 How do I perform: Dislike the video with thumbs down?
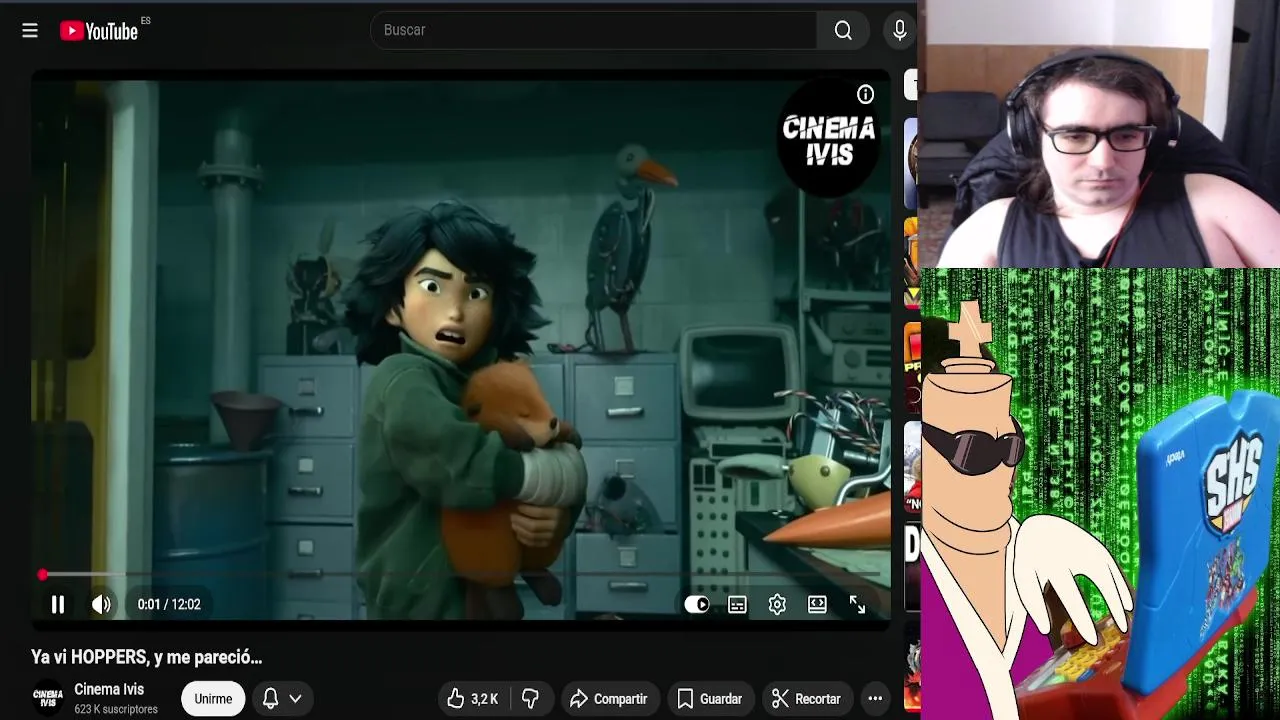point(531,698)
